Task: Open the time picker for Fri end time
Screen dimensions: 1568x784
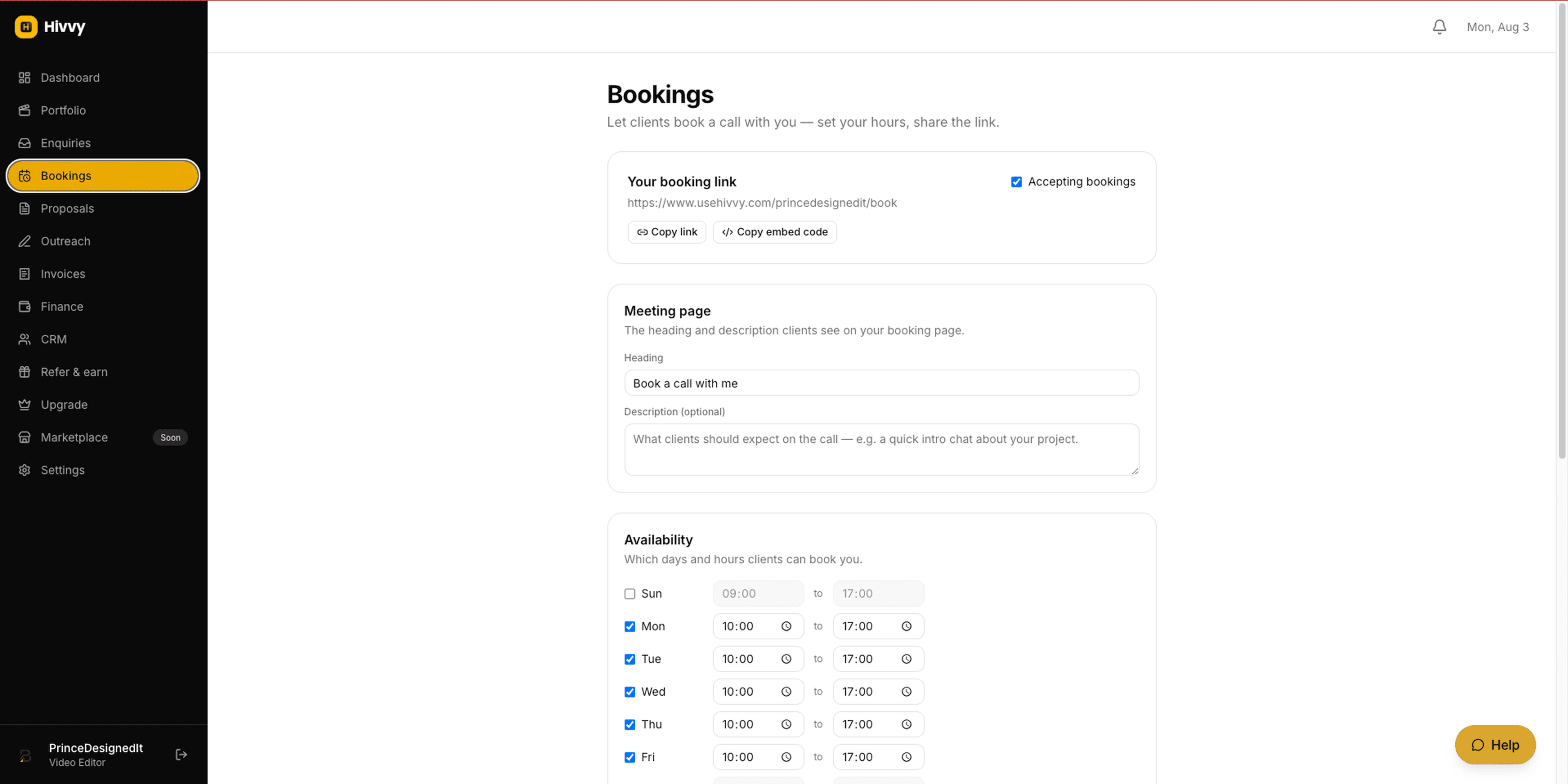Action: 906,757
